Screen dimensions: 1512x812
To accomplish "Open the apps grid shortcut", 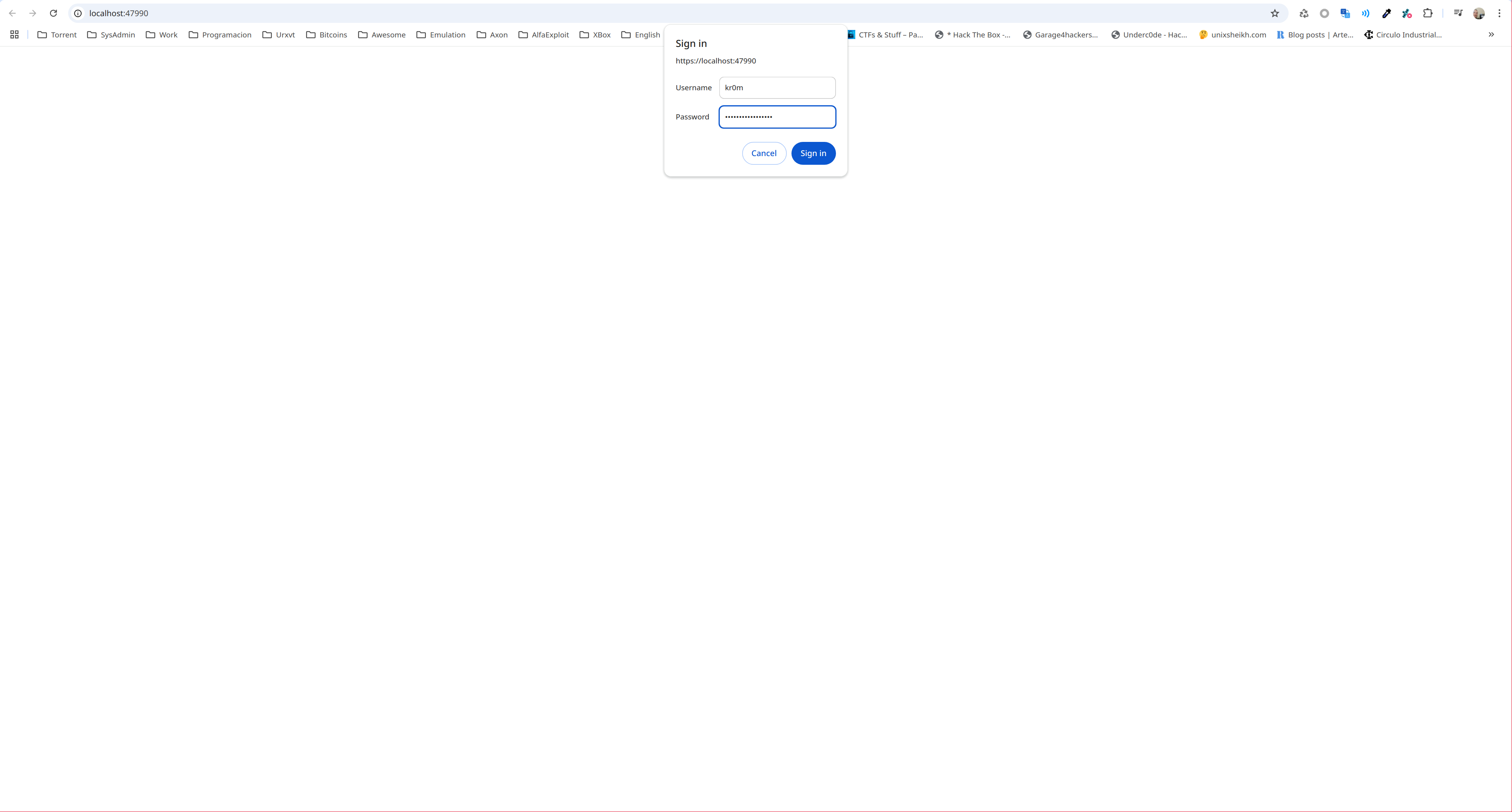I will (15, 35).
